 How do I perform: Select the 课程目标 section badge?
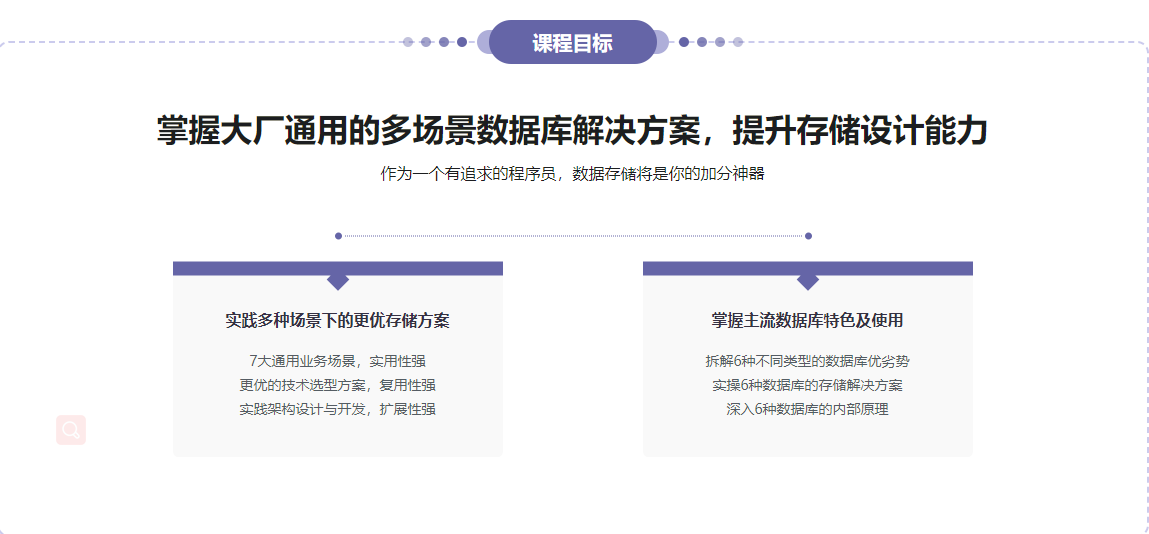pyautogui.click(x=572, y=43)
